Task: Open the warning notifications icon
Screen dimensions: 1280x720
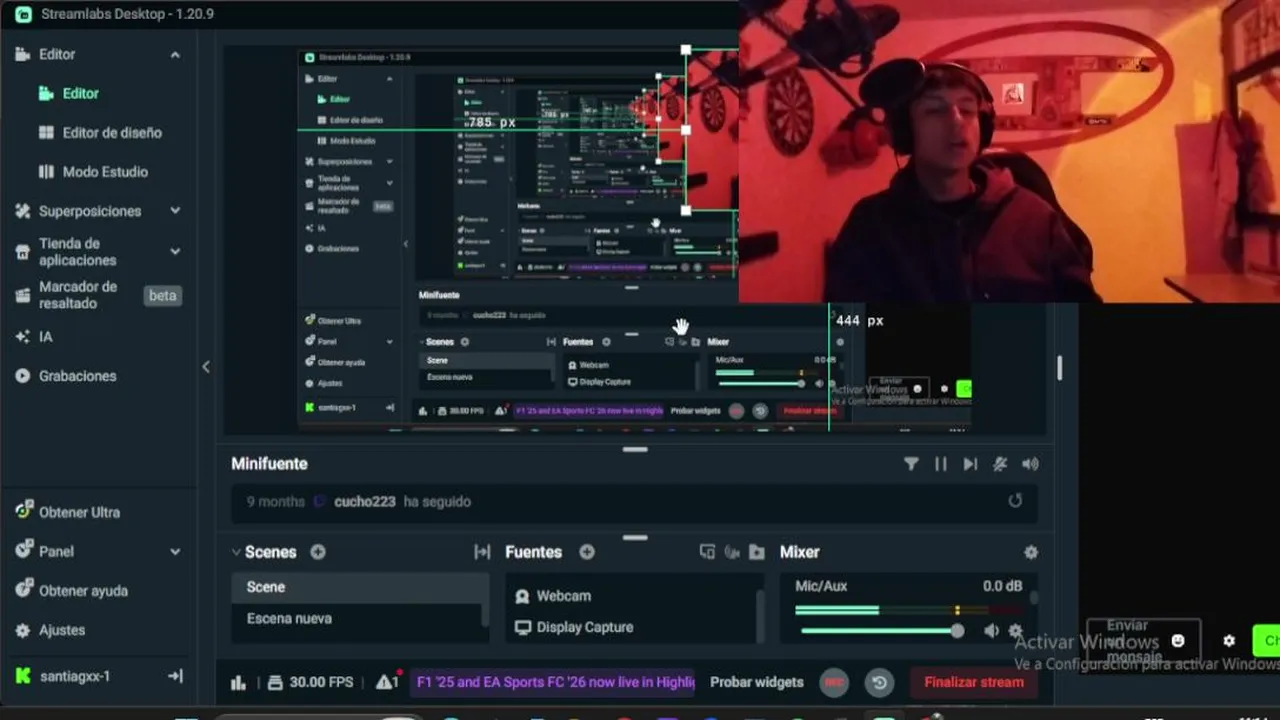Action: 387,681
